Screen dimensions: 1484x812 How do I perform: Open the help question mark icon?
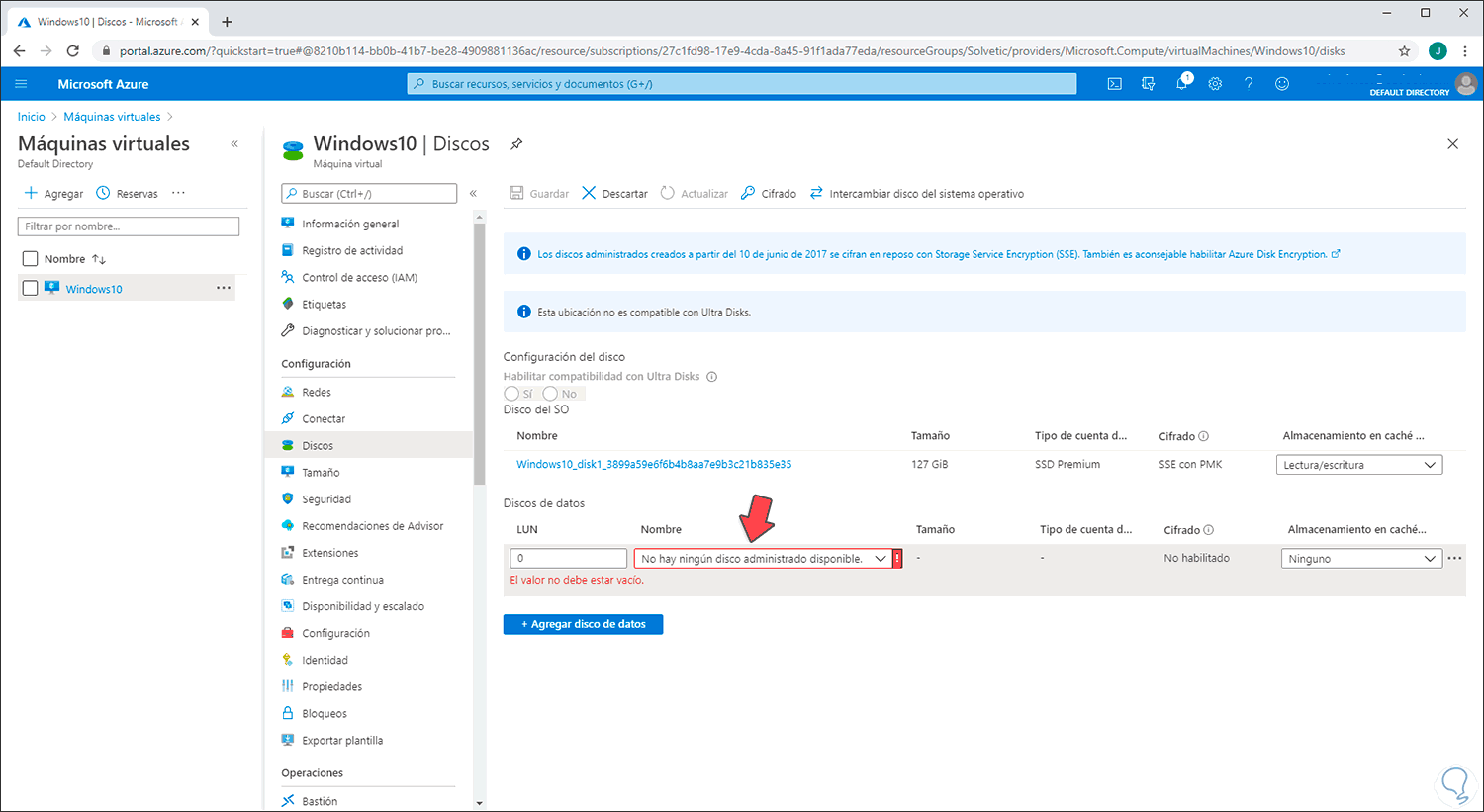click(1249, 84)
